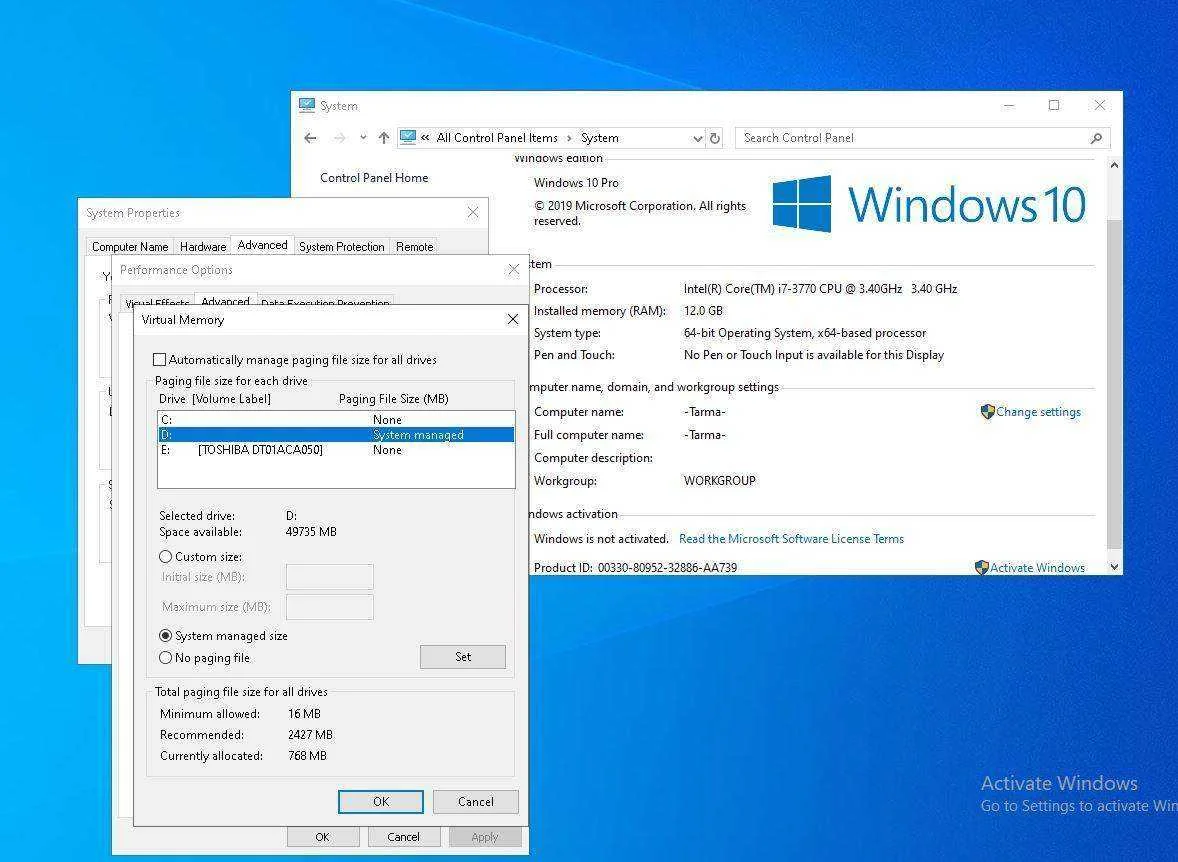Viewport: 1178px width, 862px height.
Task: Click the Maximum size (MB) field
Action: 329,606
